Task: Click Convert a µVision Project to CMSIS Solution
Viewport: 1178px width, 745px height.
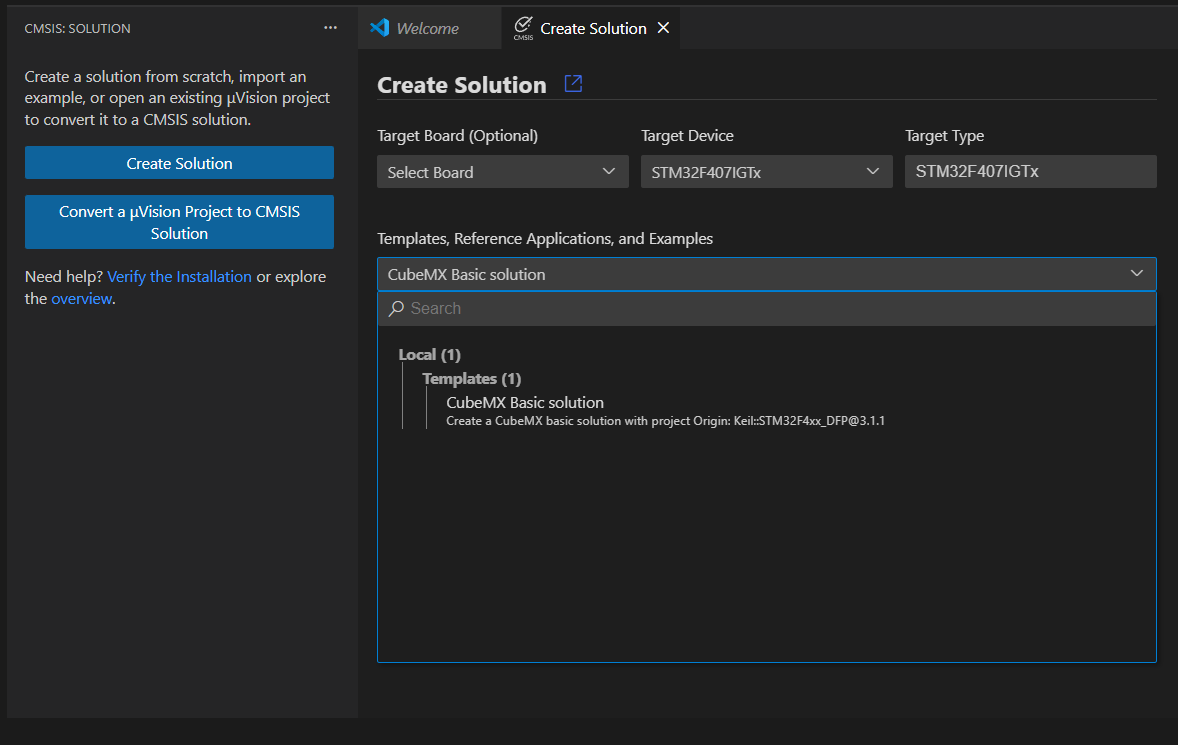Action: click(x=179, y=222)
